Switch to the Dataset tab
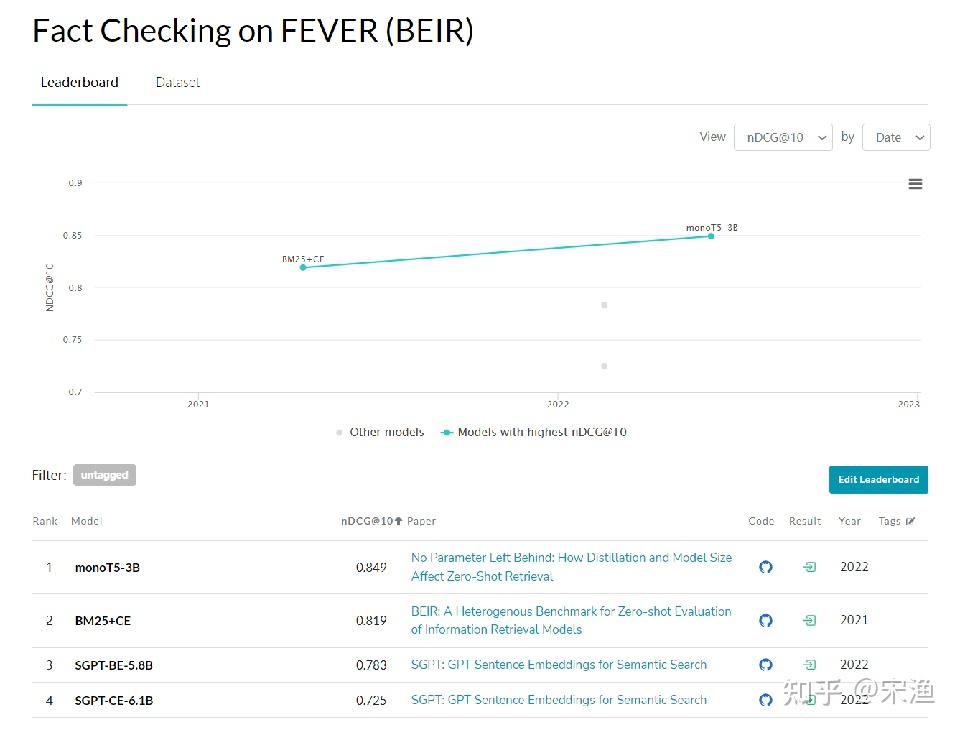Viewport: 960px width, 730px height. pos(177,82)
